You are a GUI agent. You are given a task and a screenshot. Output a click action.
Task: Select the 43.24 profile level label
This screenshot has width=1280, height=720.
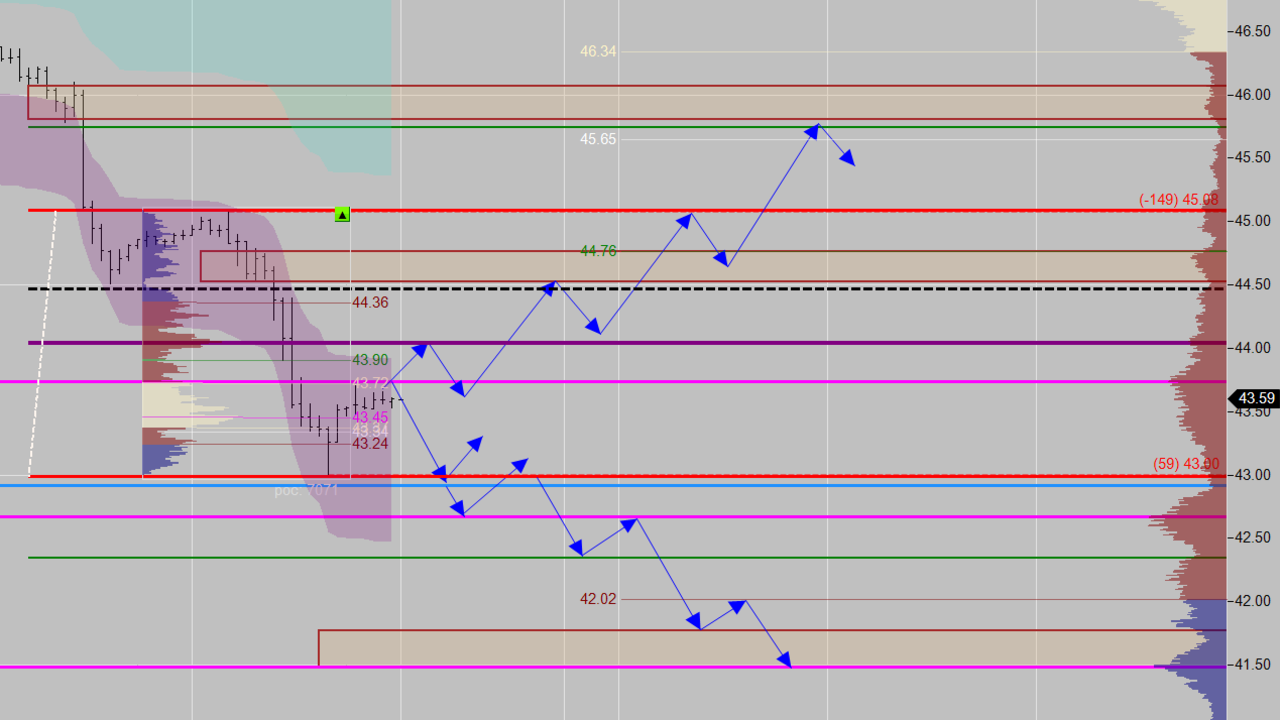370,444
